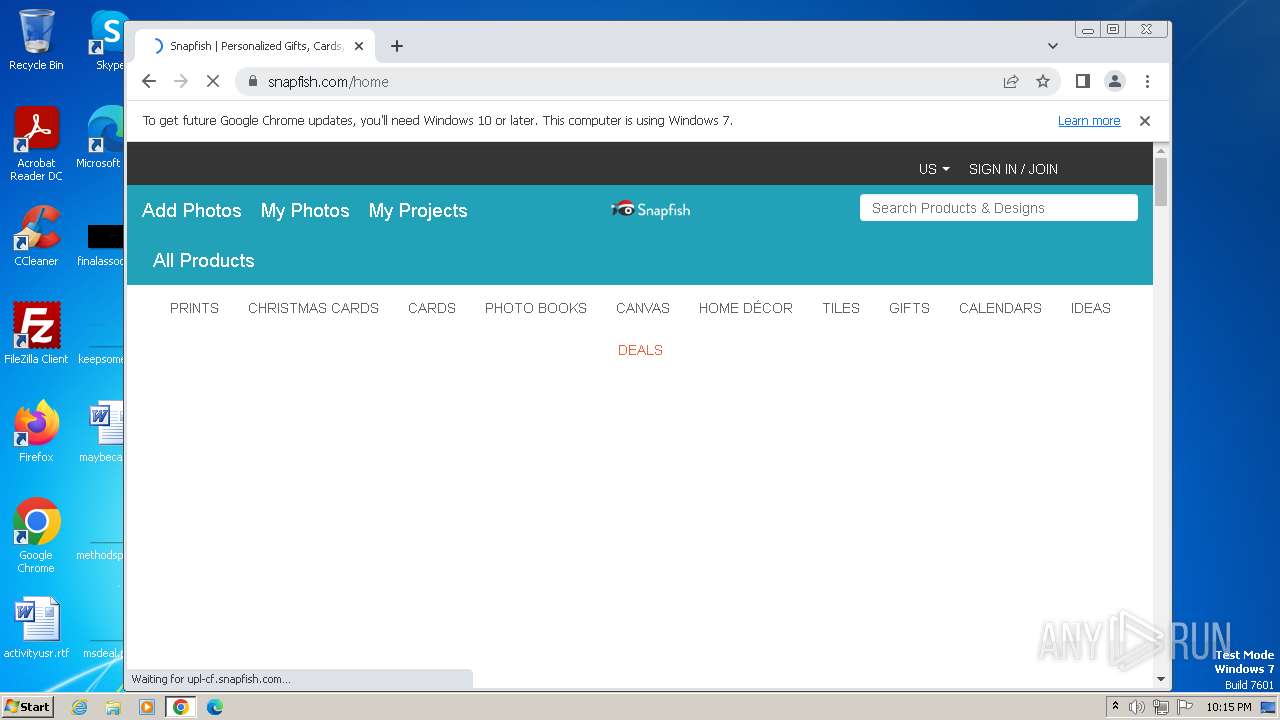
Task: Click the address bar URL
Action: pos(328,82)
